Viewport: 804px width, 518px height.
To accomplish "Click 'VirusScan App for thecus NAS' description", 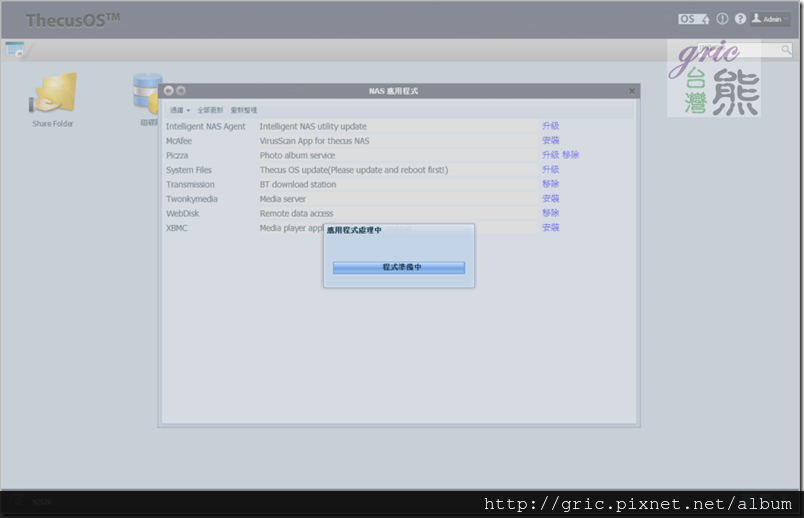I will point(314,141).
